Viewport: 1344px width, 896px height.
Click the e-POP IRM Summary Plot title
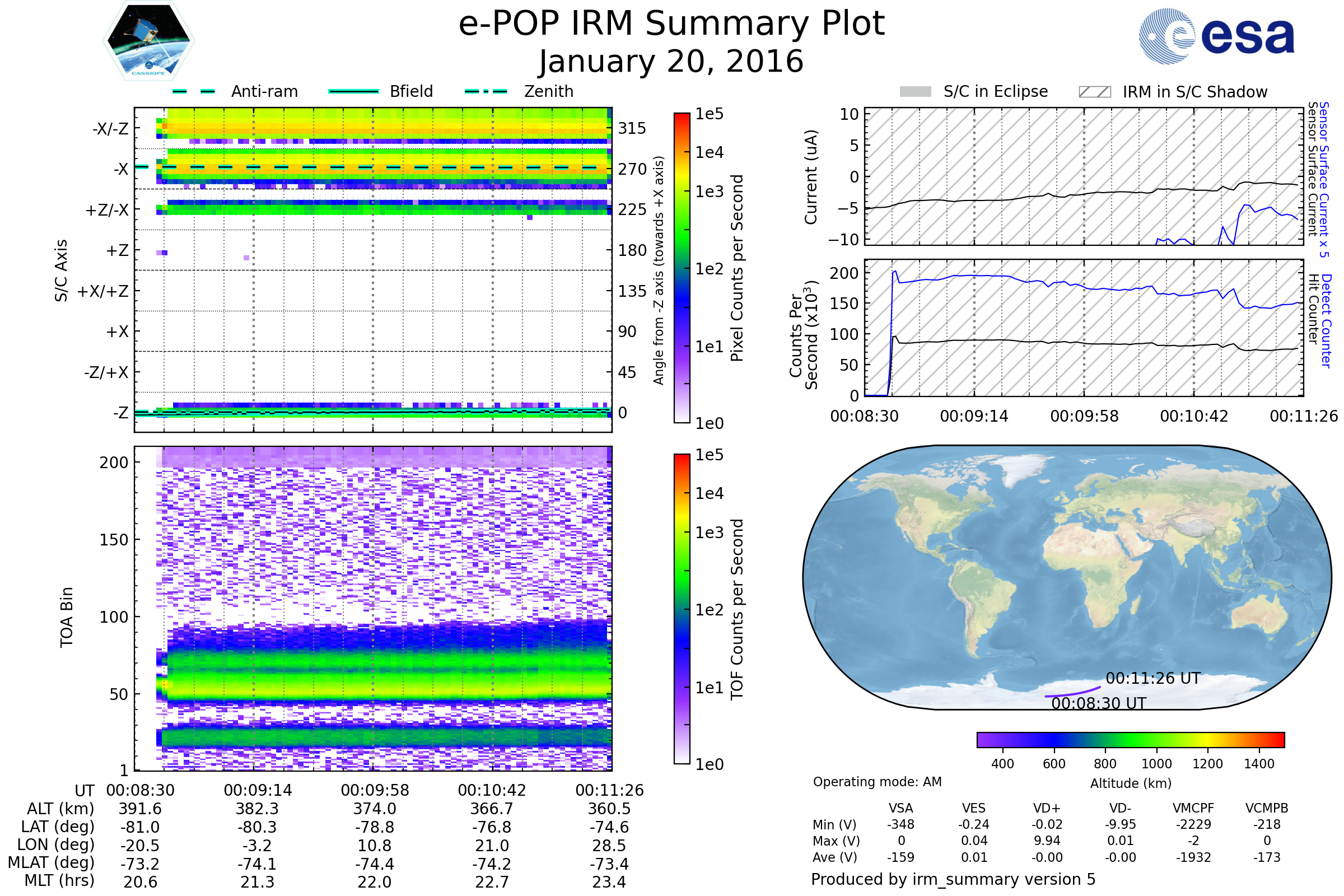click(x=671, y=24)
